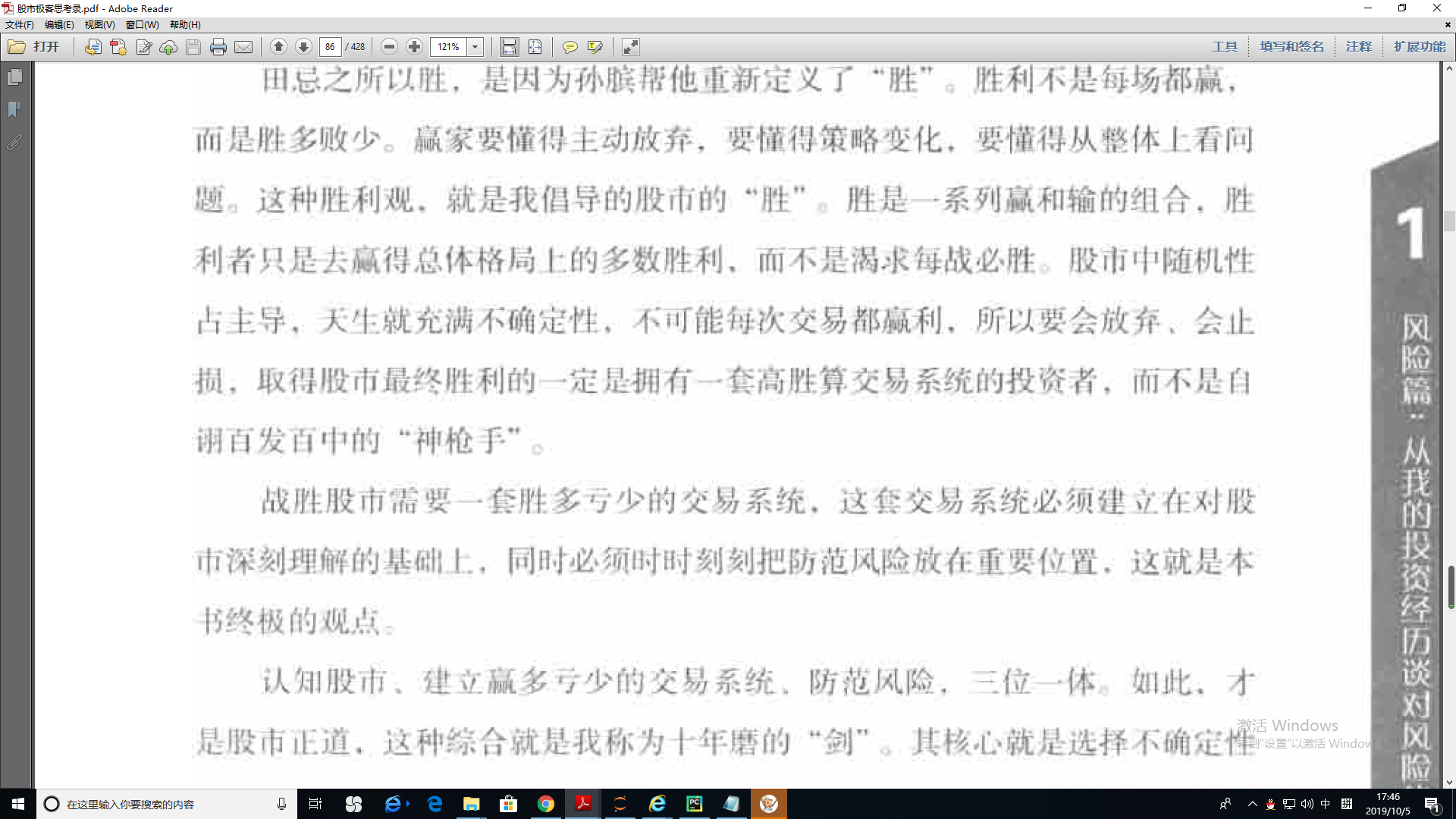Toggle fit width scrolling mode
Viewport: 1456px width, 819px height.
pyautogui.click(x=510, y=47)
